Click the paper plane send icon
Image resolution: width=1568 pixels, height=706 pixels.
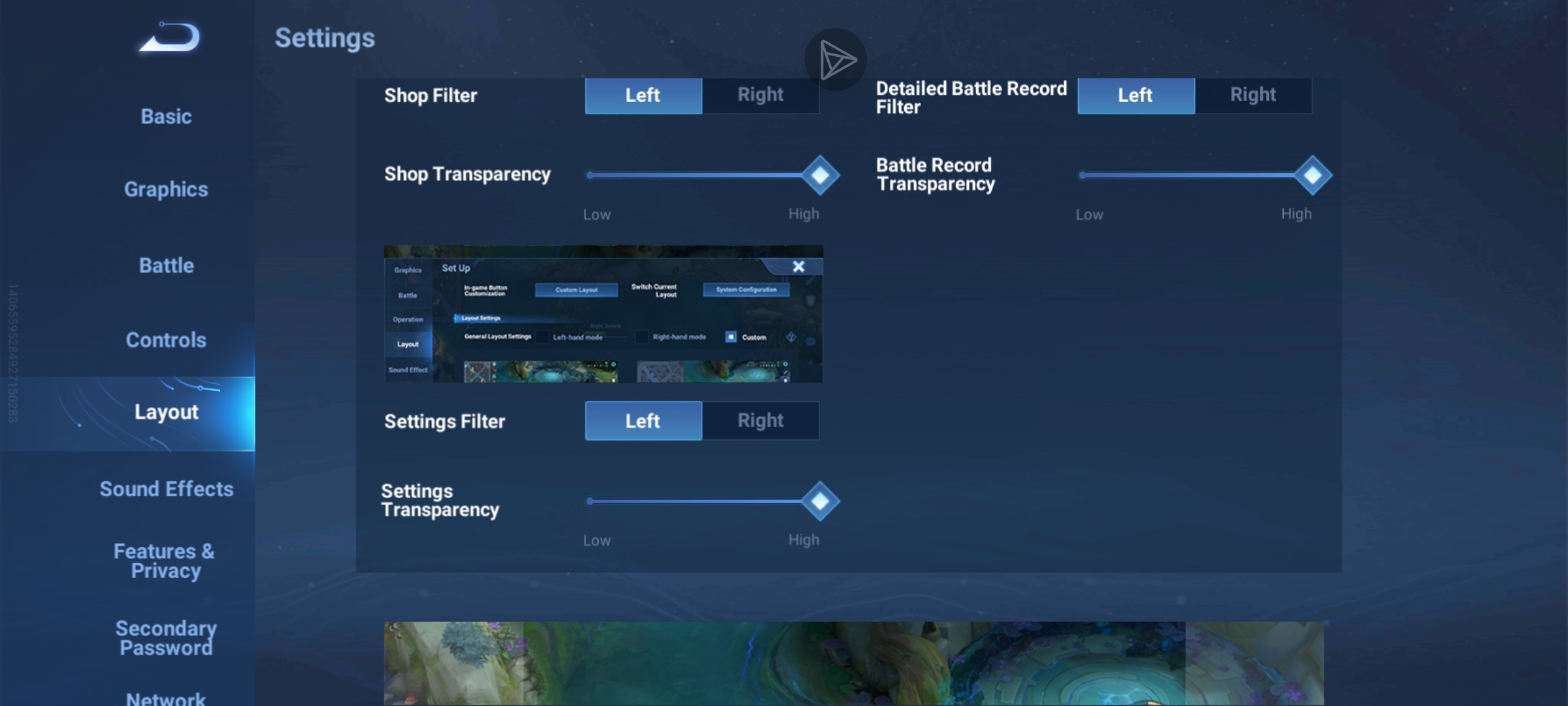pyautogui.click(x=836, y=60)
